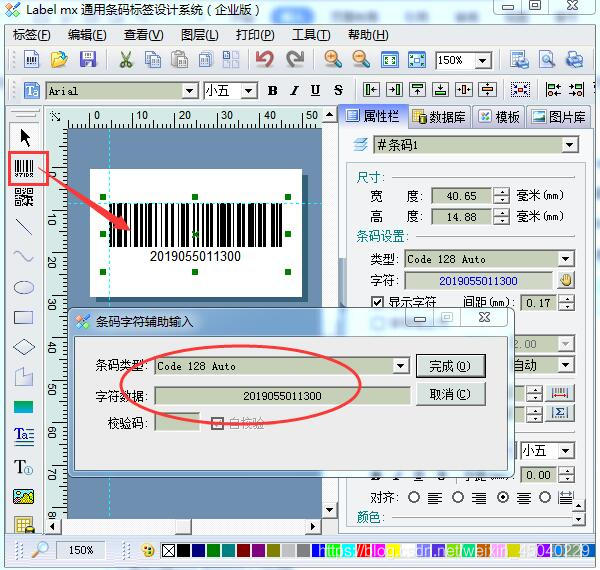The width and height of the screenshot is (600, 570).
Task: Click the printer icon to print
Action: 574,60
